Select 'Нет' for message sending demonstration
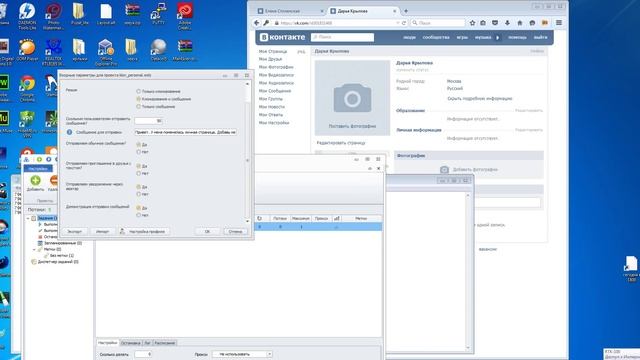The height and width of the screenshot is (360, 640). pos(138,215)
